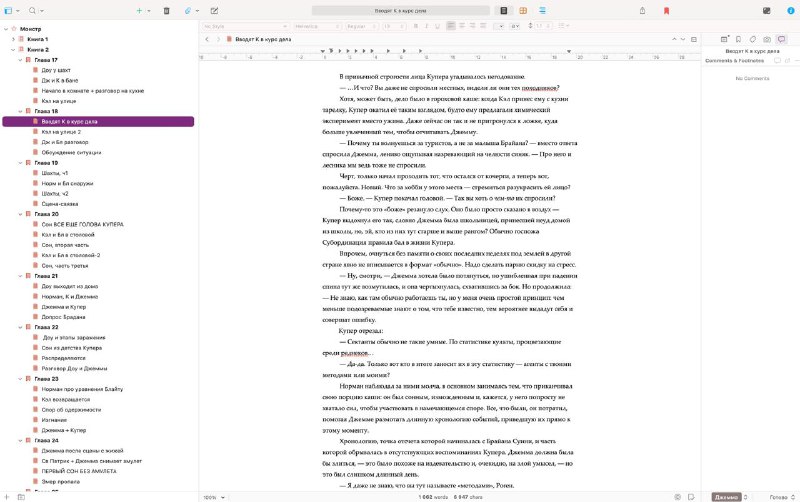Add a new comment in inspector
800x502 pixels.
(777, 61)
